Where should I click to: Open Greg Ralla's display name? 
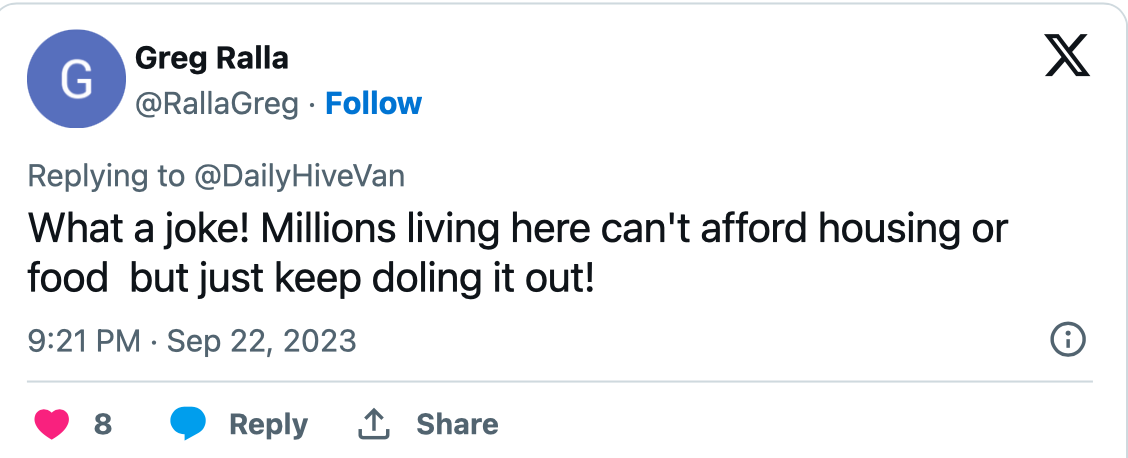[x=211, y=58]
